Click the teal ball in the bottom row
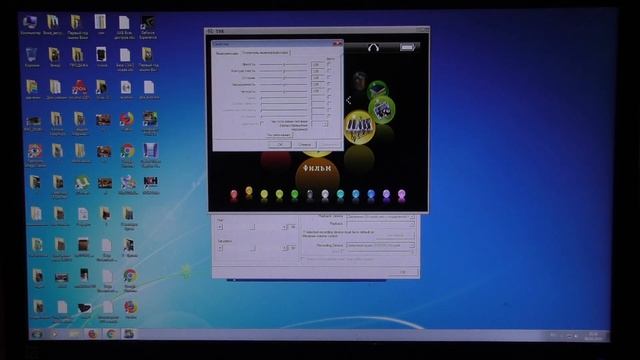Viewport: 640px width, 360px height. (x=340, y=195)
